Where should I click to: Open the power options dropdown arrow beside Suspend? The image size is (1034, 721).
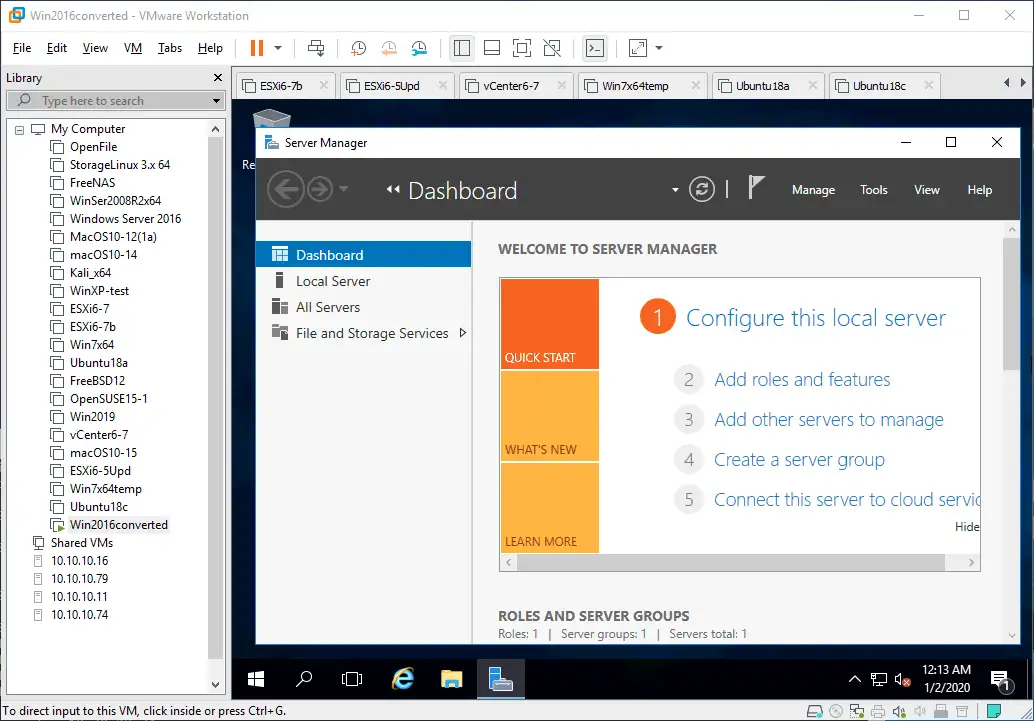click(x=278, y=48)
